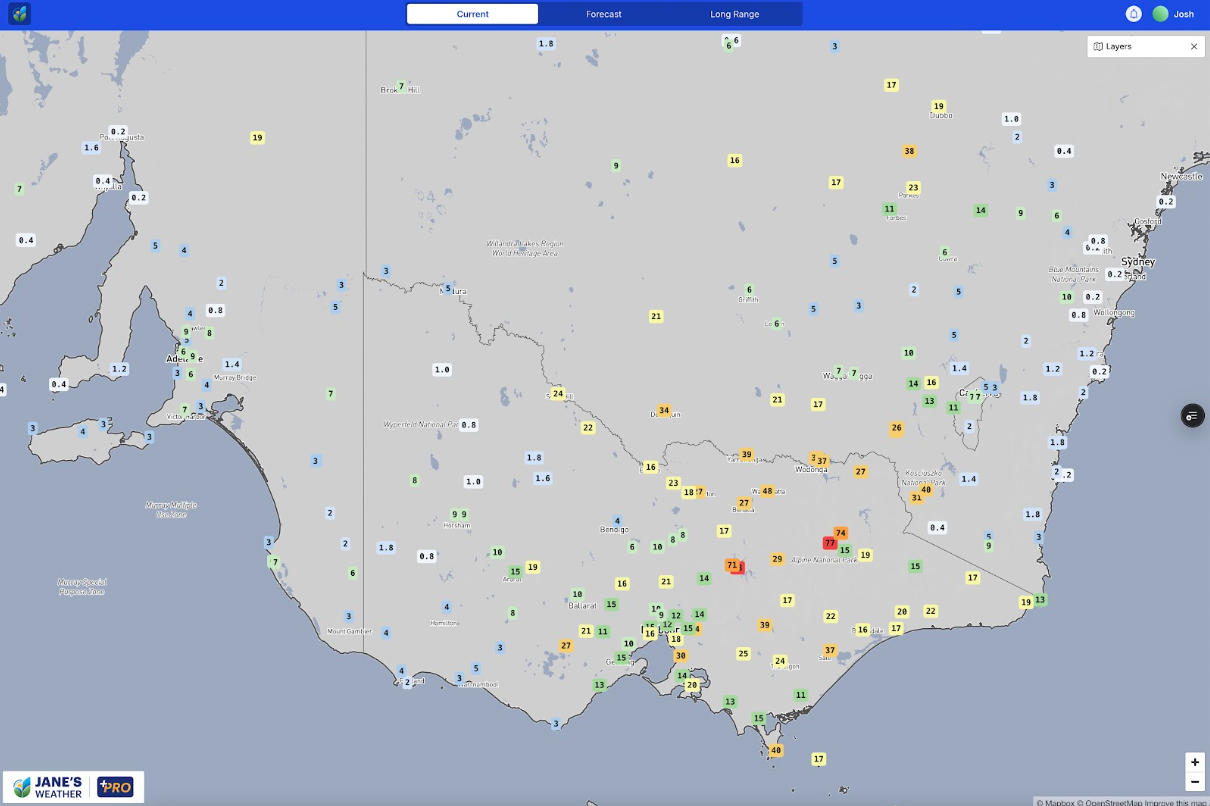
Task: Click the Blue Mountains National Park label
Action: (1073, 273)
